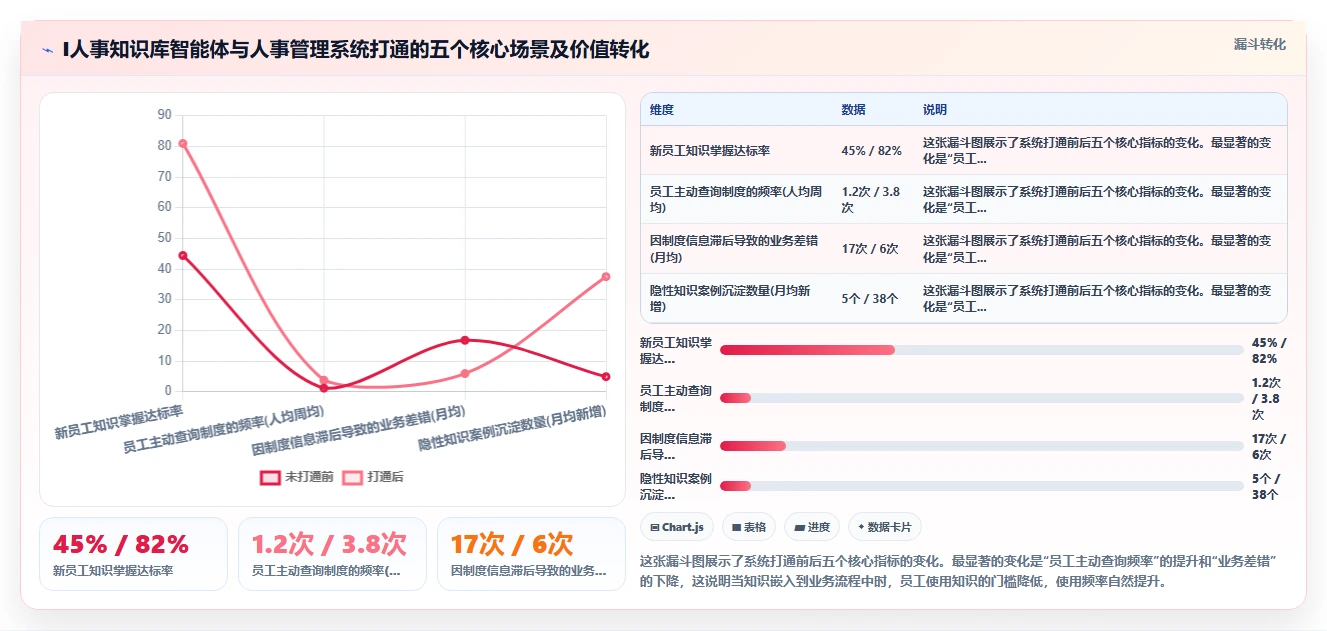Click the 说明 text in the 新员工知识掌握达标率 row
Viewport: 1327px width, 631px height.
[x=1098, y=150]
